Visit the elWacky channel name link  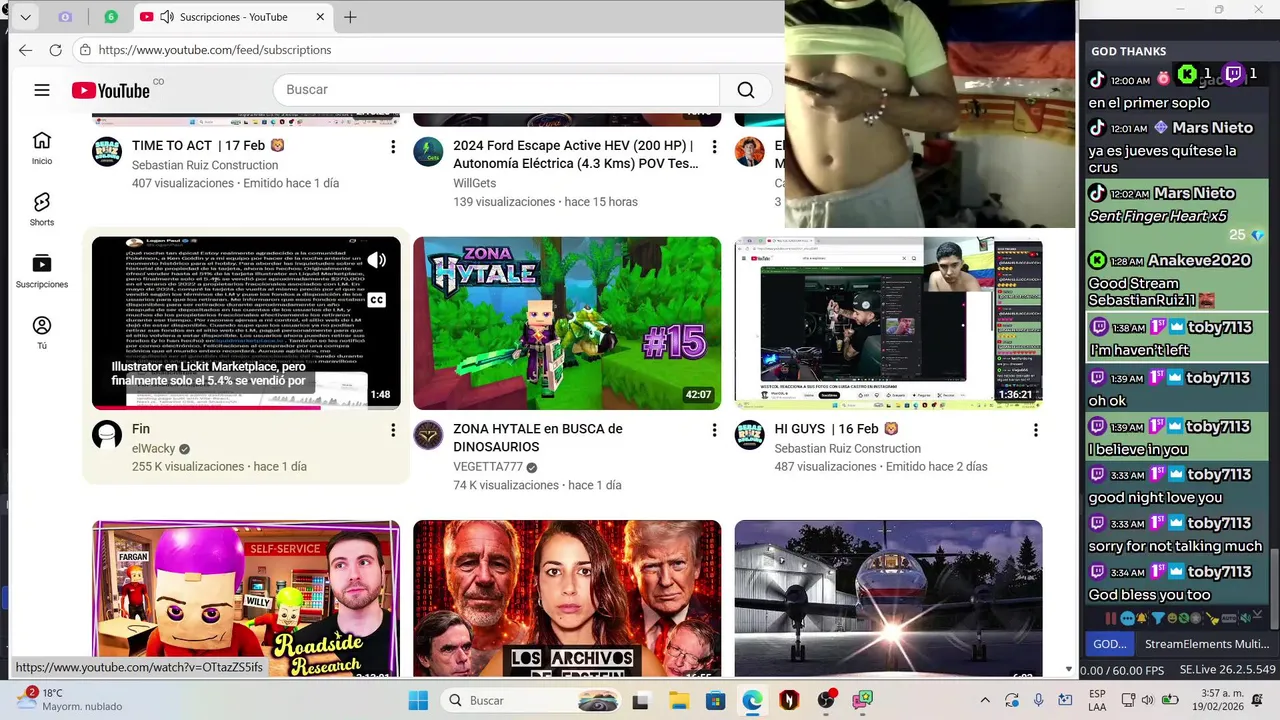point(153,448)
